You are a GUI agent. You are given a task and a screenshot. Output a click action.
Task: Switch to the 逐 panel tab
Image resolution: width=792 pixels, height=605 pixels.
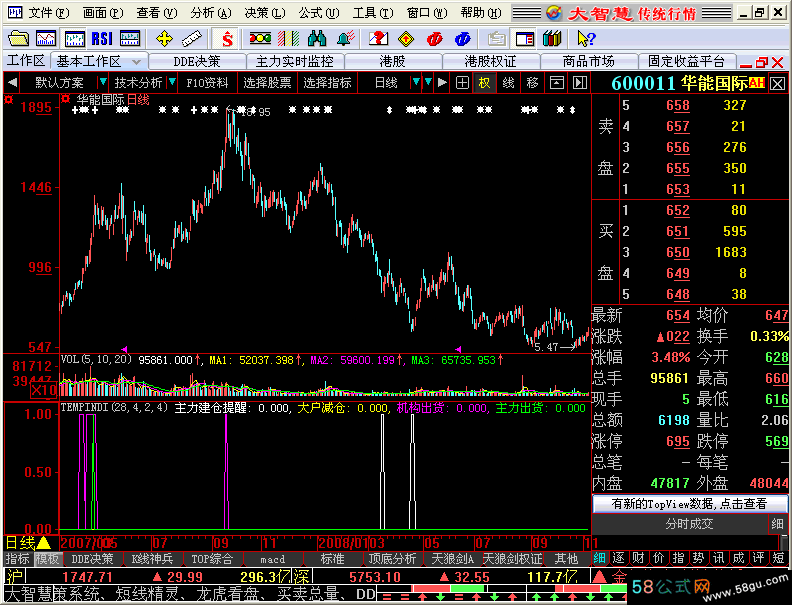(x=618, y=558)
